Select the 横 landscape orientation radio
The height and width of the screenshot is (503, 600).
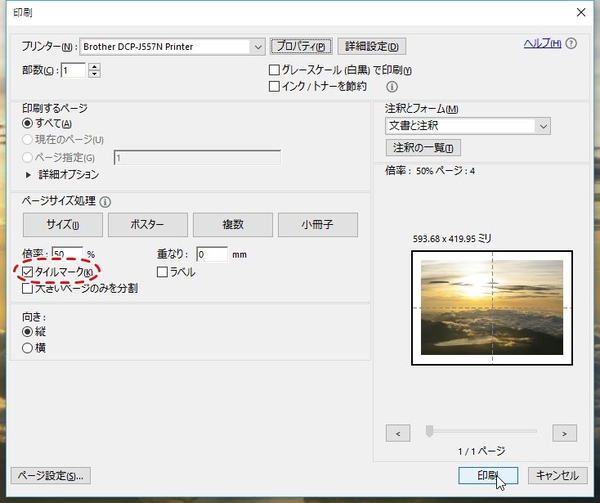27,348
